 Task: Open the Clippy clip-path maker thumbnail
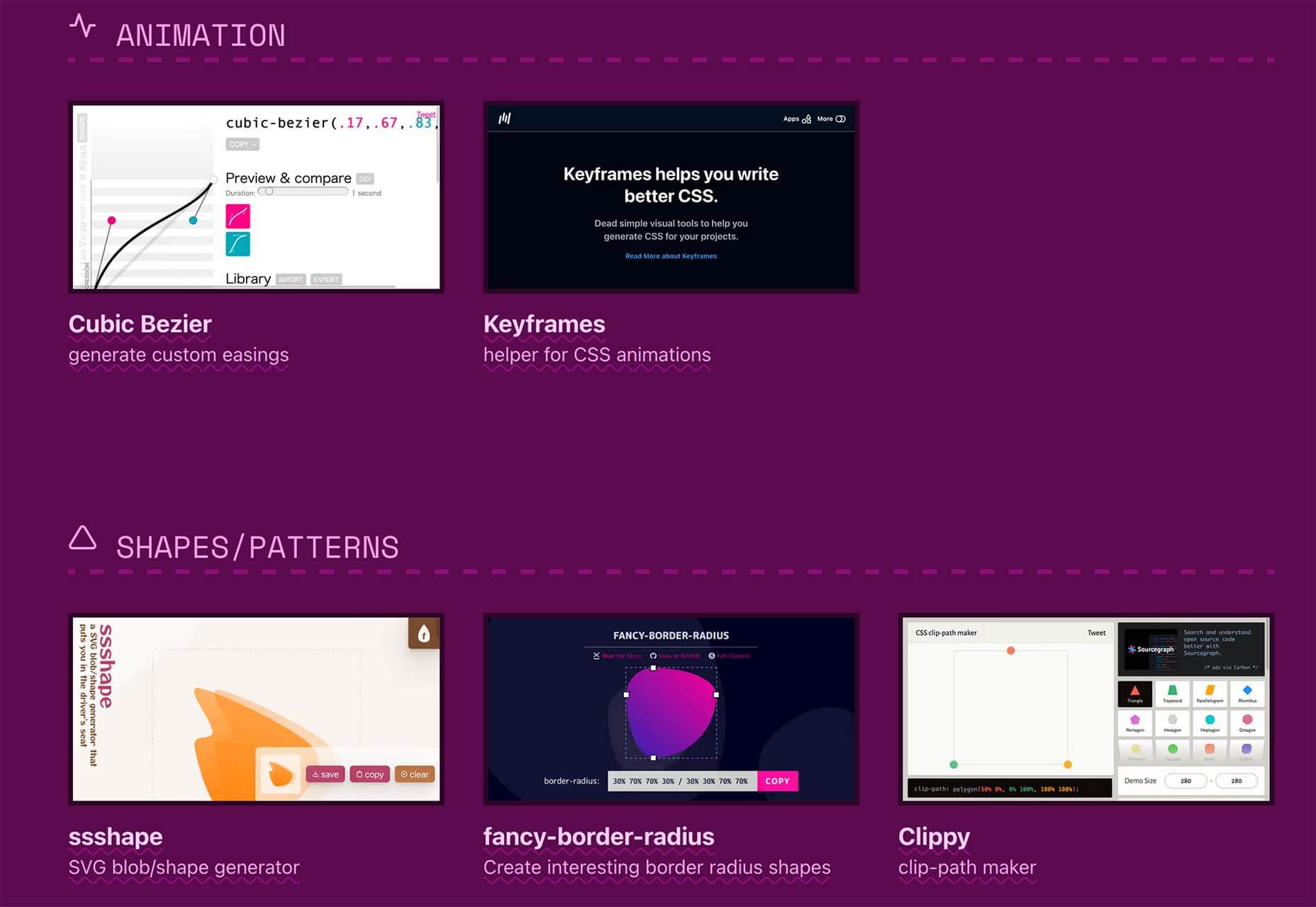(1086, 709)
